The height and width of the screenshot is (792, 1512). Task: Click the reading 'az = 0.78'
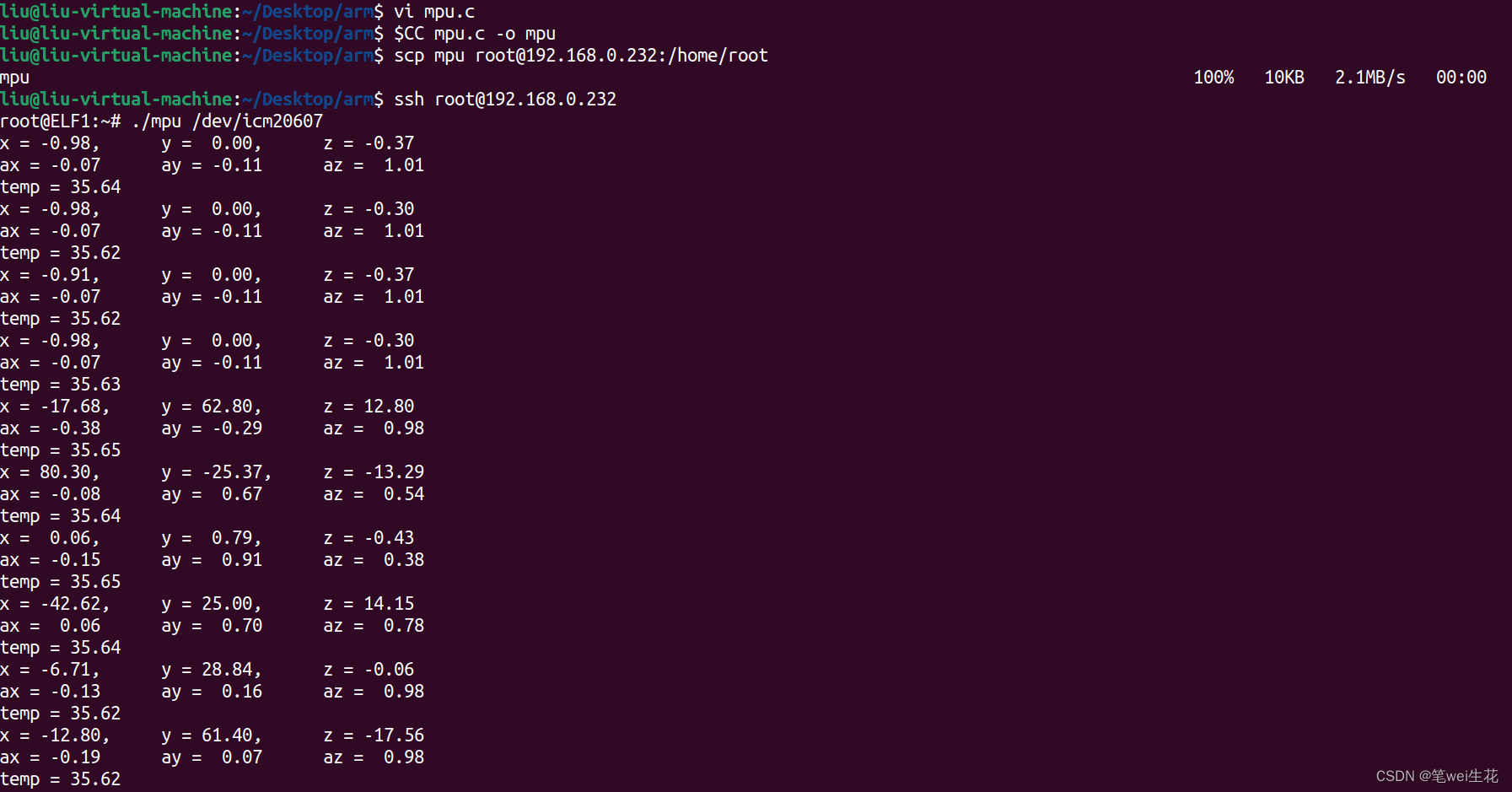pos(374,626)
